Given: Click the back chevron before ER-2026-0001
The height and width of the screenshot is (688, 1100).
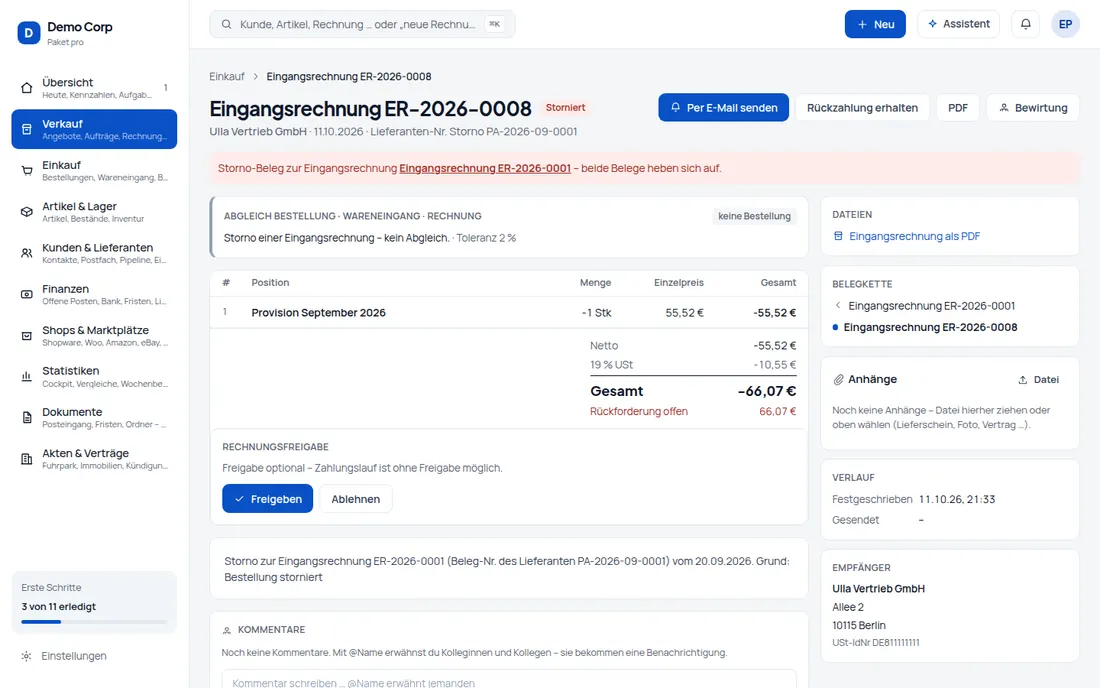Looking at the screenshot, I should [x=838, y=306].
